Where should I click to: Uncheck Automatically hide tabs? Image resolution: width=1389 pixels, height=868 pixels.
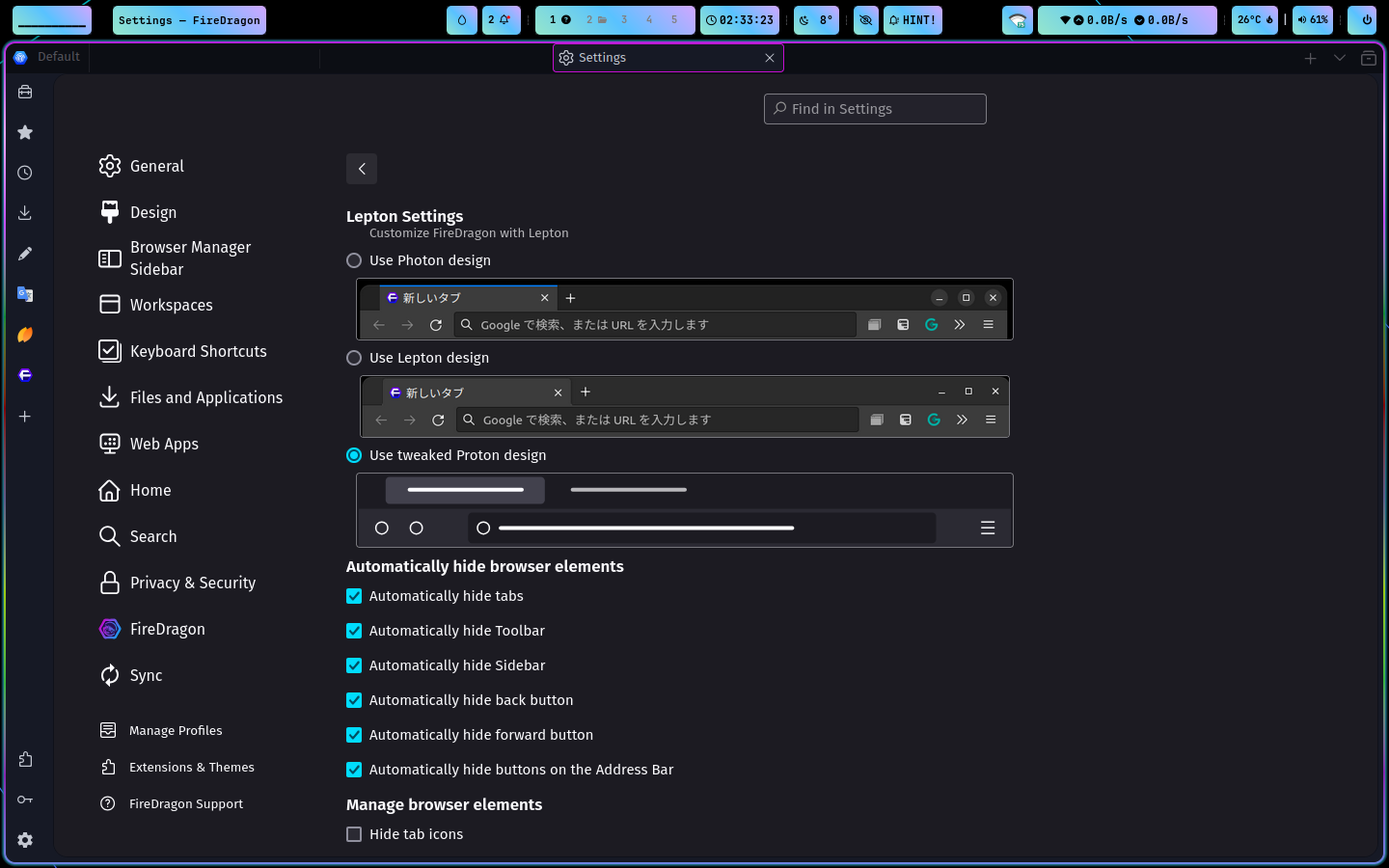pos(354,596)
